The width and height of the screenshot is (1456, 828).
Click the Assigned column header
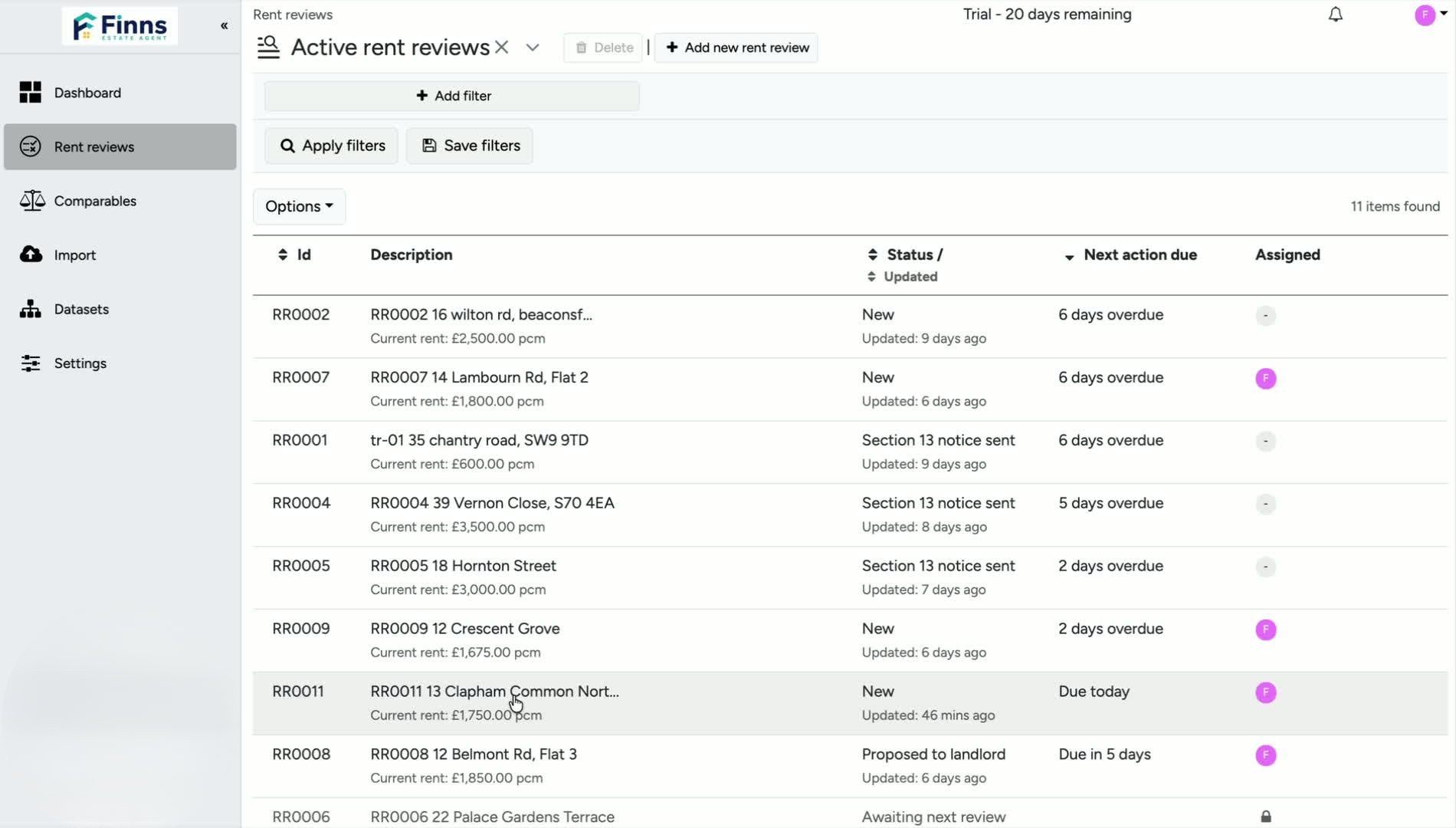1287,255
